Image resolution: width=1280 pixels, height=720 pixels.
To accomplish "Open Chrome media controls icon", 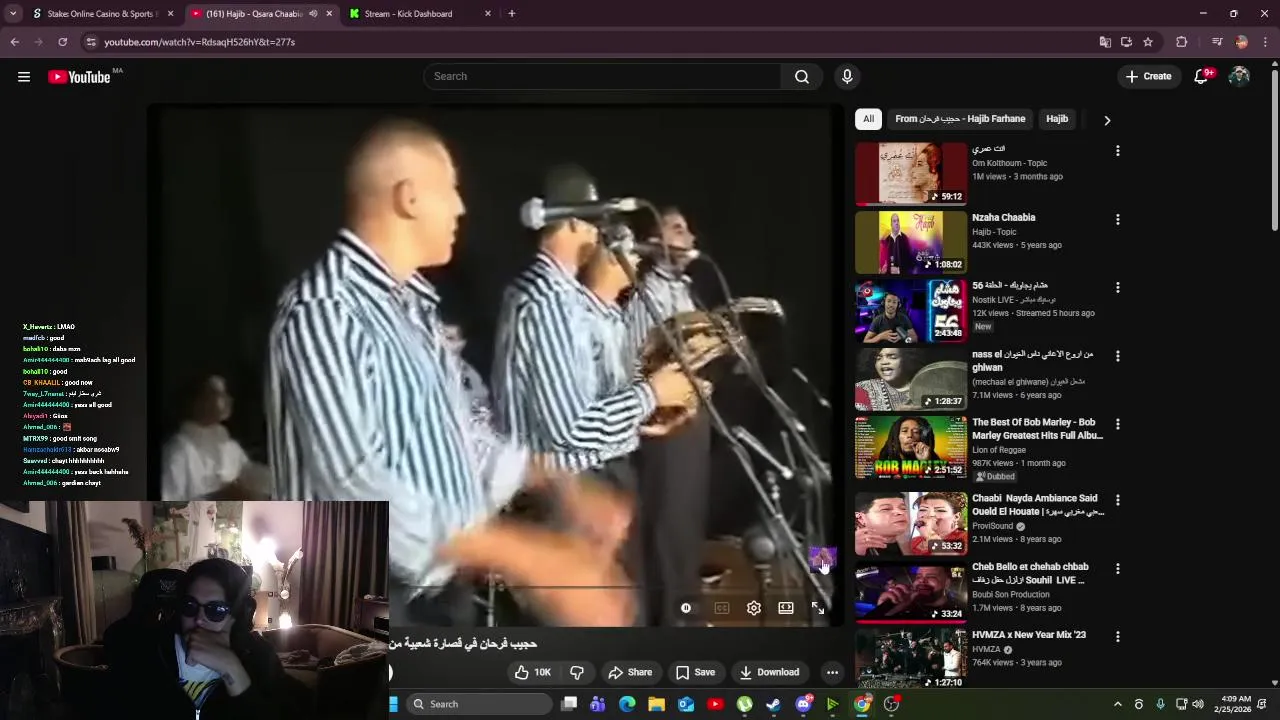I will click(1217, 42).
